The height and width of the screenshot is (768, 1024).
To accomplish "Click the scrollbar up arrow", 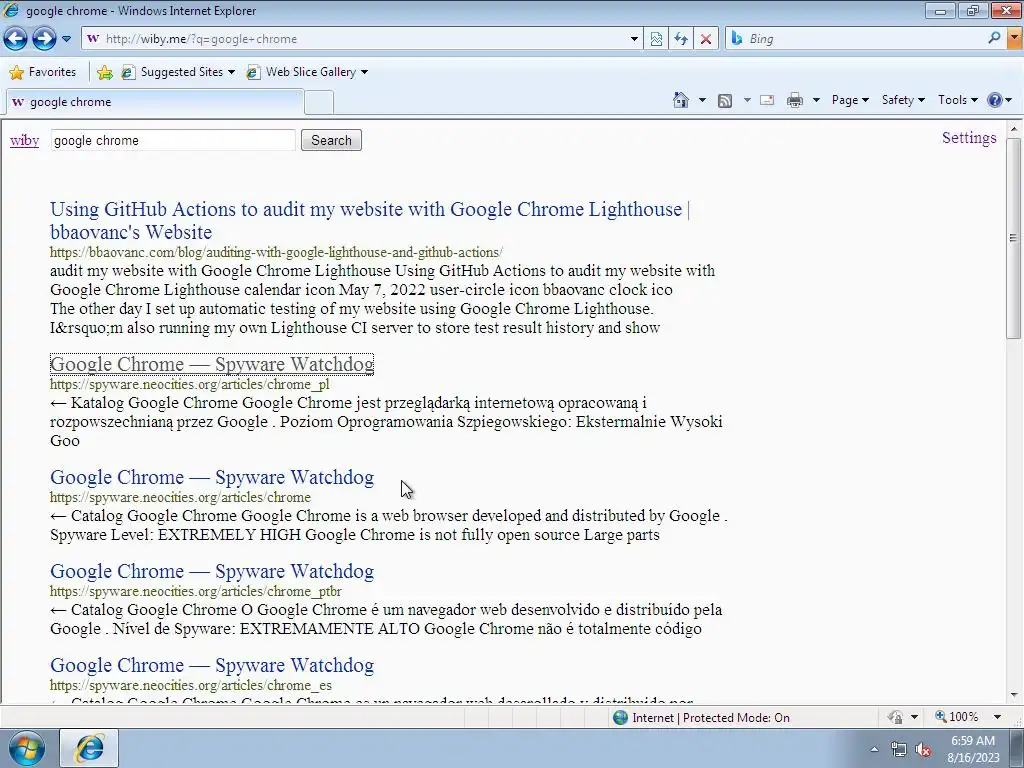I will click(x=1014, y=129).
